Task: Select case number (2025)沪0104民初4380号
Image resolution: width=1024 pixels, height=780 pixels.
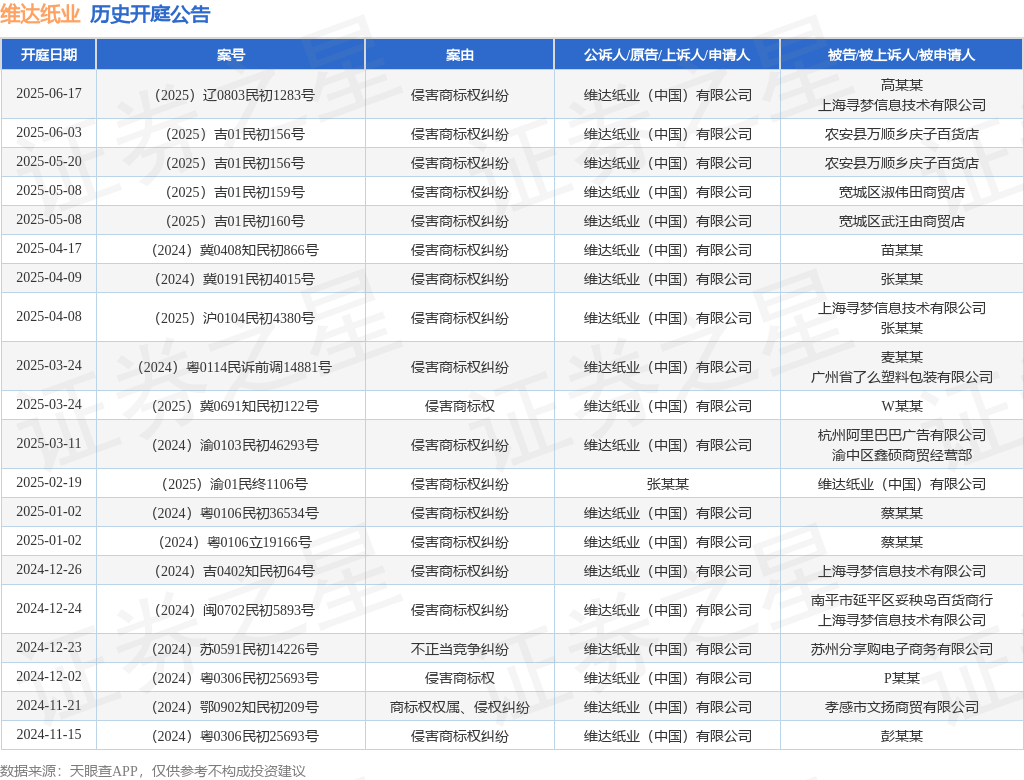Action: 234,318
